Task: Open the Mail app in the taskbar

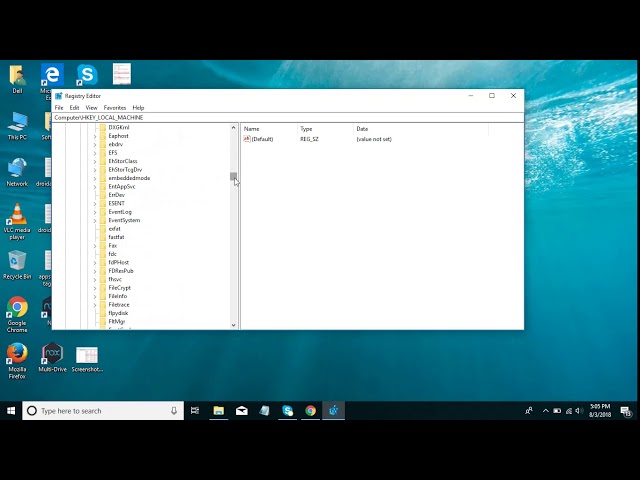Action: click(242, 411)
